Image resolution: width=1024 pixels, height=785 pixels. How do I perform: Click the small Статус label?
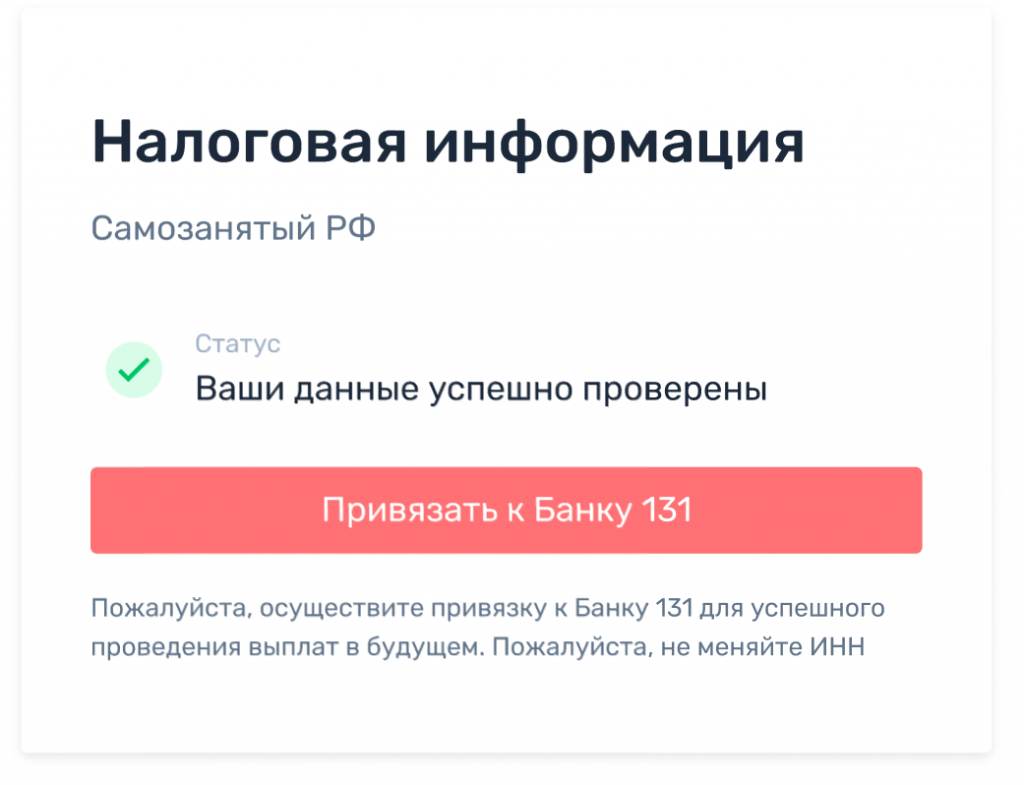pyautogui.click(x=237, y=345)
